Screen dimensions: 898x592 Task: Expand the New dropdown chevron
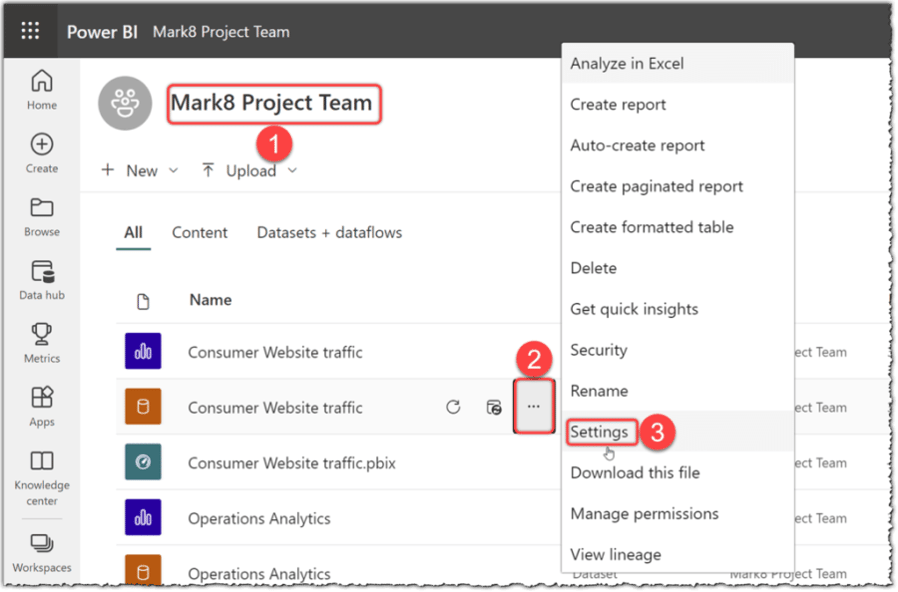point(174,171)
